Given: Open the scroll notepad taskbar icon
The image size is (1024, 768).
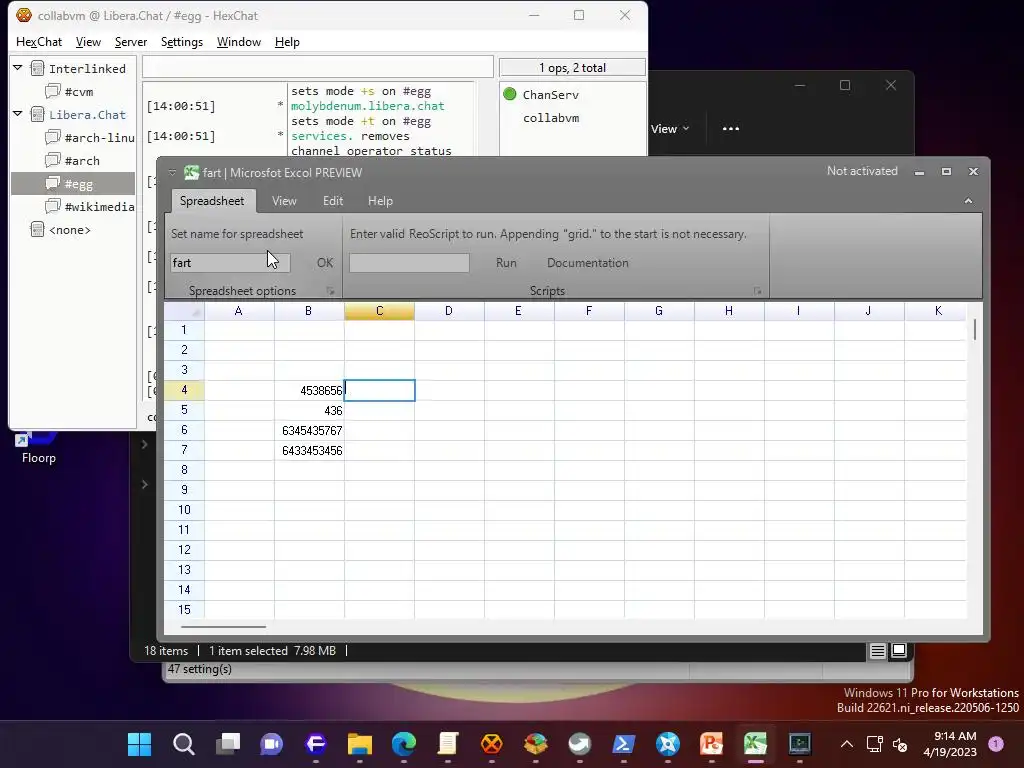Looking at the screenshot, I should click(x=447, y=744).
